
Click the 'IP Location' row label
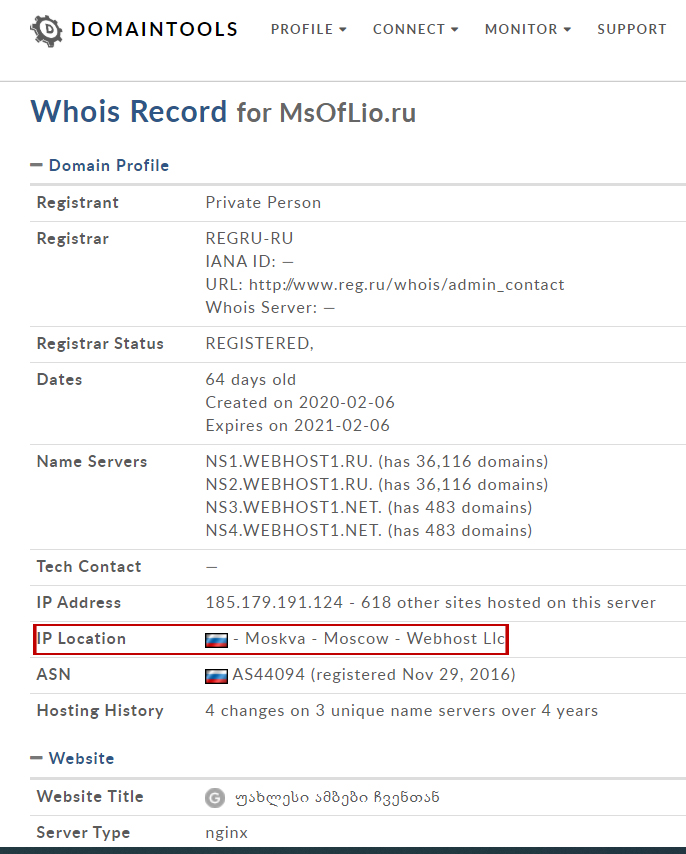81,638
